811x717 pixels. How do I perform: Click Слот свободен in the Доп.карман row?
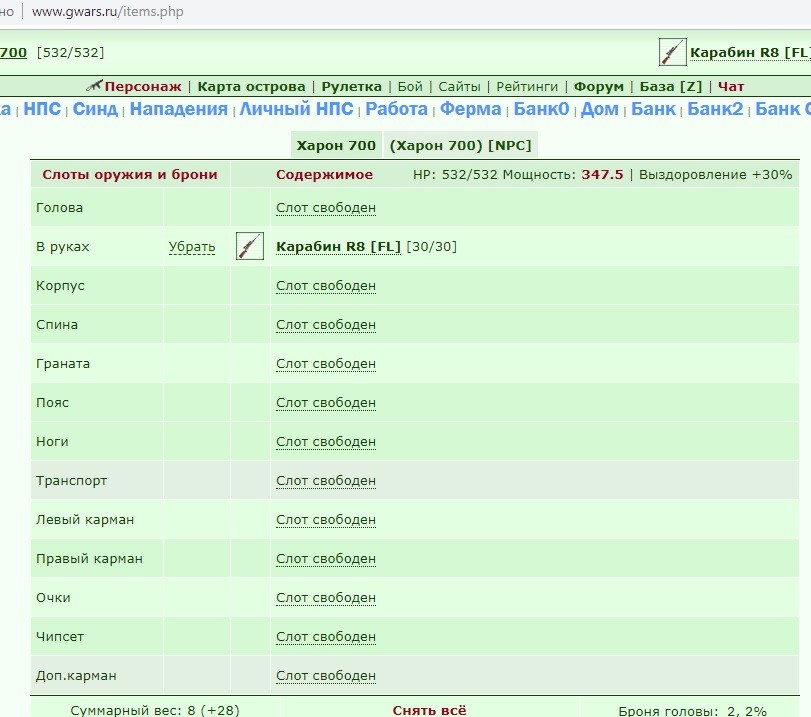[x=326, y=676]
